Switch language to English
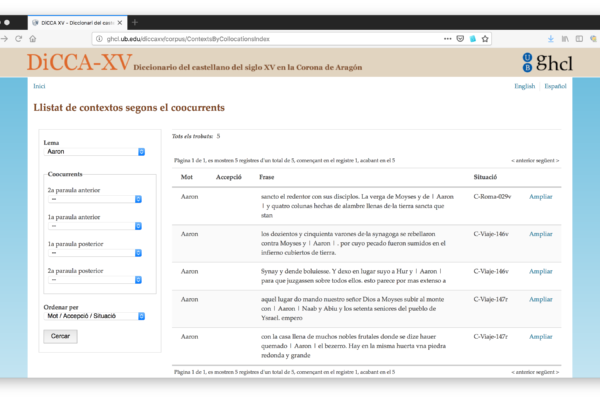The height and width of the screenshot is (400, 600). (x=524, y=87)
